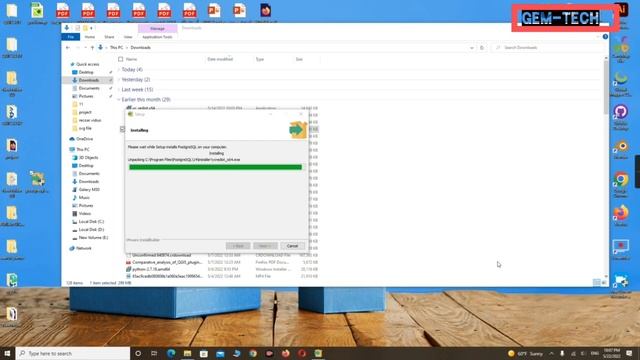Refresh the Downloads folder view
Screen dimensions: 640x360
[x=482, y=48]
